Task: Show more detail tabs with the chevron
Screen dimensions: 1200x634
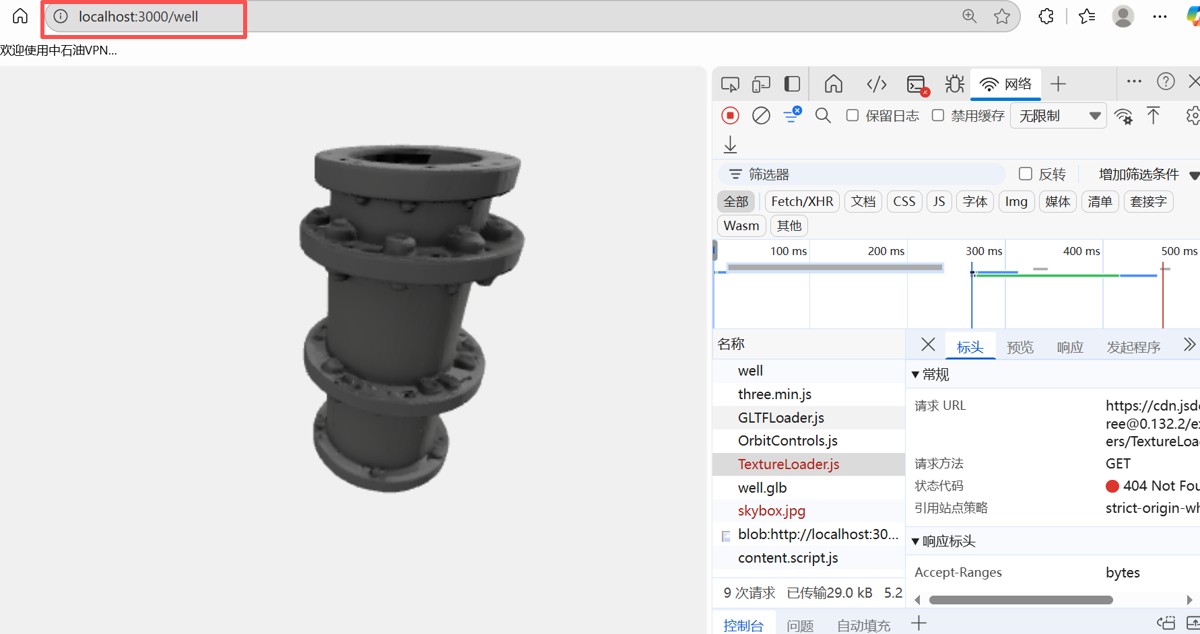Action: (1188, 345)
